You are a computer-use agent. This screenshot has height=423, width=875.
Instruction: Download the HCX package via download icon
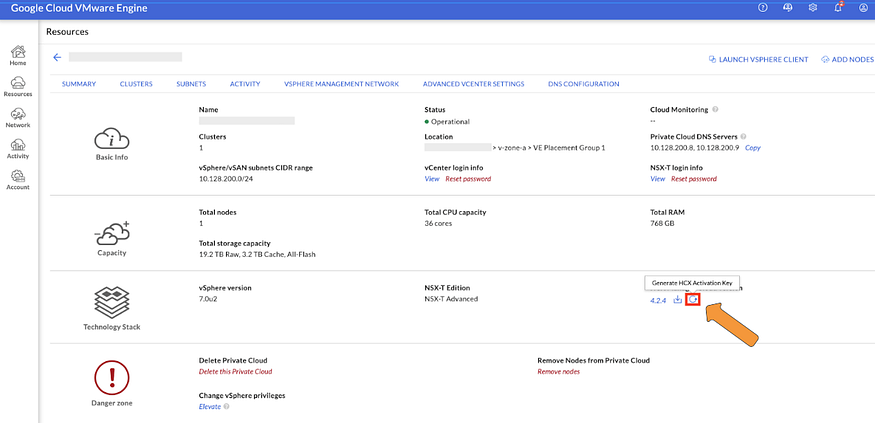tap(677, 300)
